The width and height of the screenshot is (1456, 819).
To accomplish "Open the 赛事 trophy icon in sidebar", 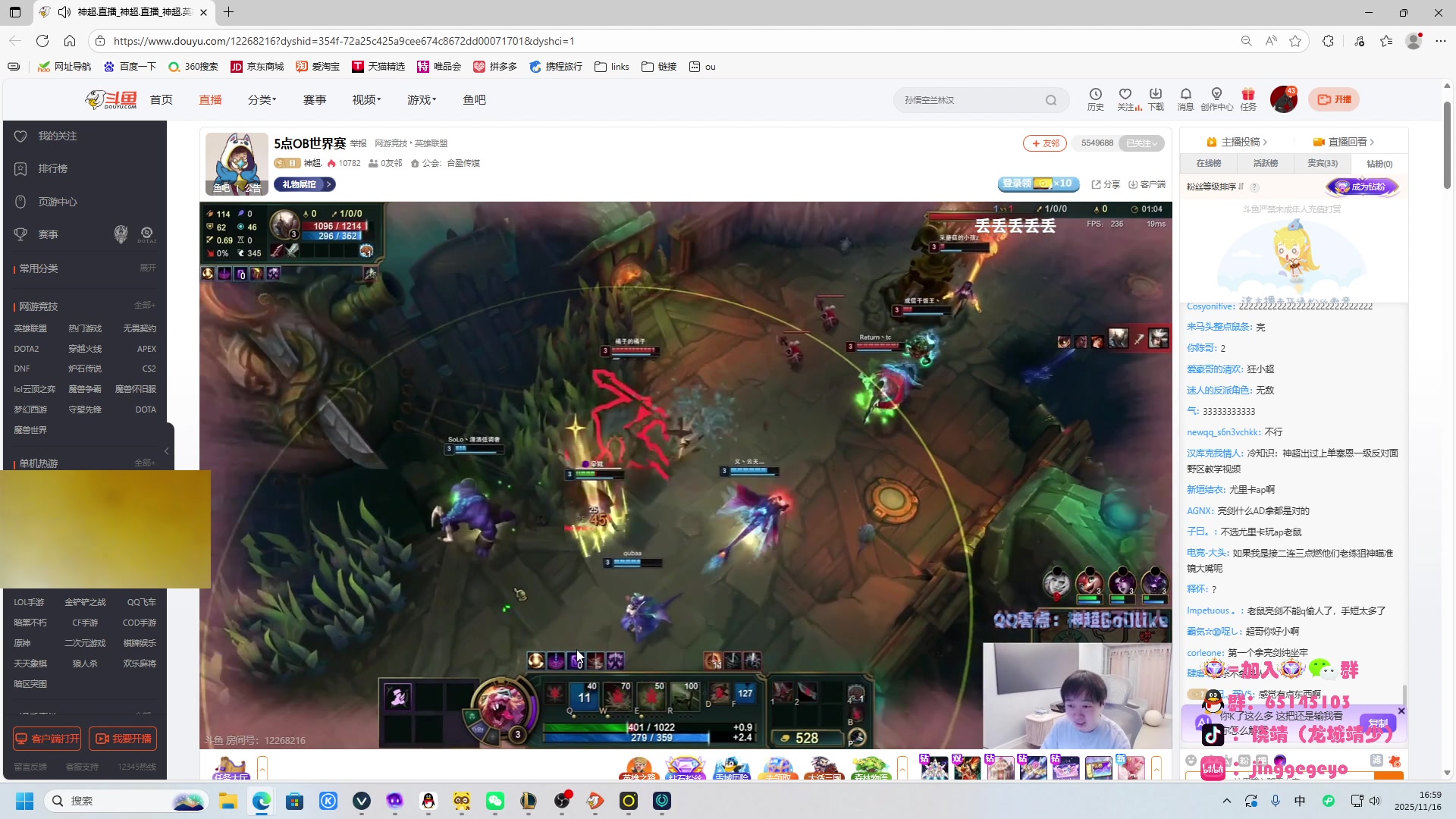I will click(20, 234).
